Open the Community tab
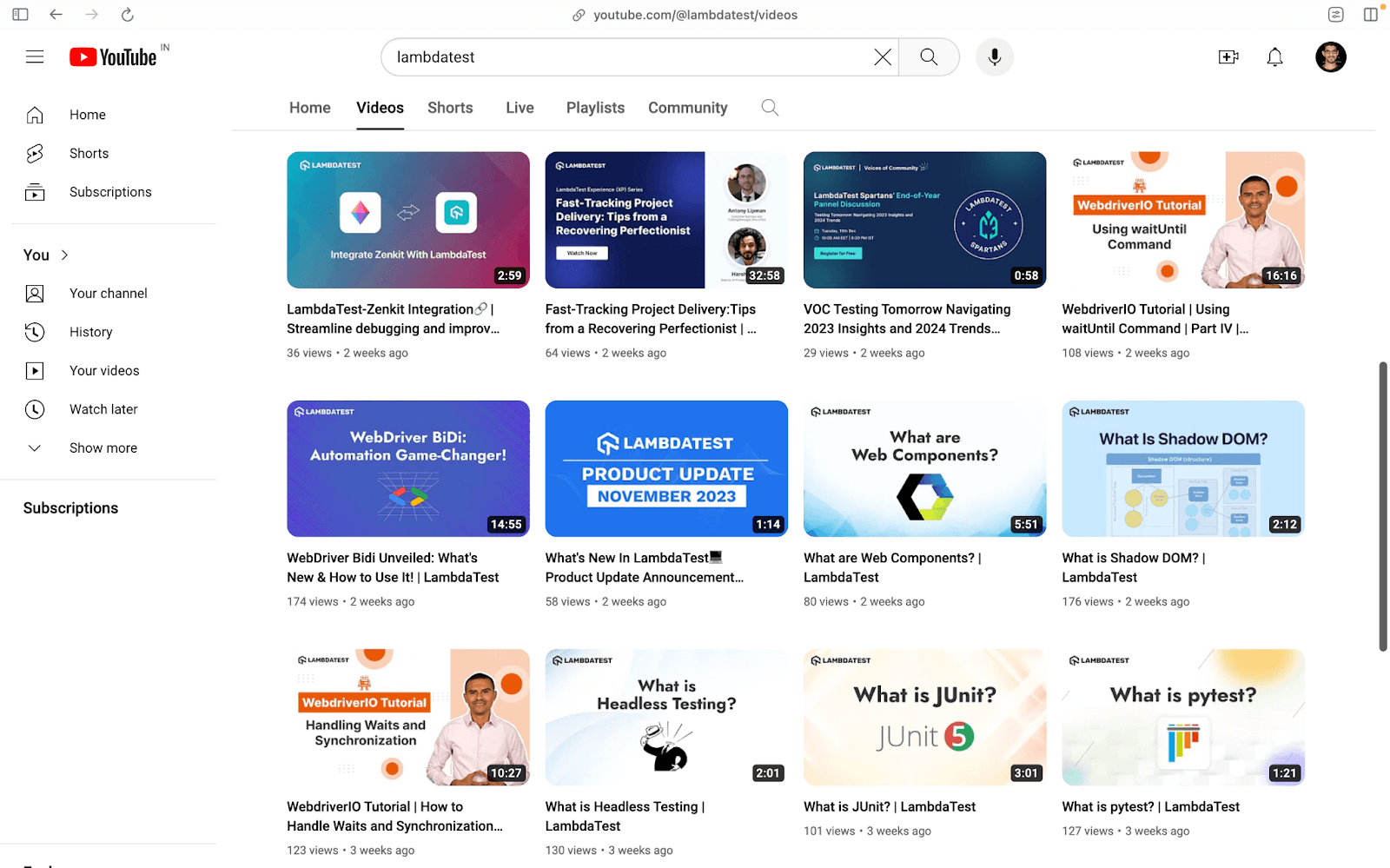 tap(688, 108)
